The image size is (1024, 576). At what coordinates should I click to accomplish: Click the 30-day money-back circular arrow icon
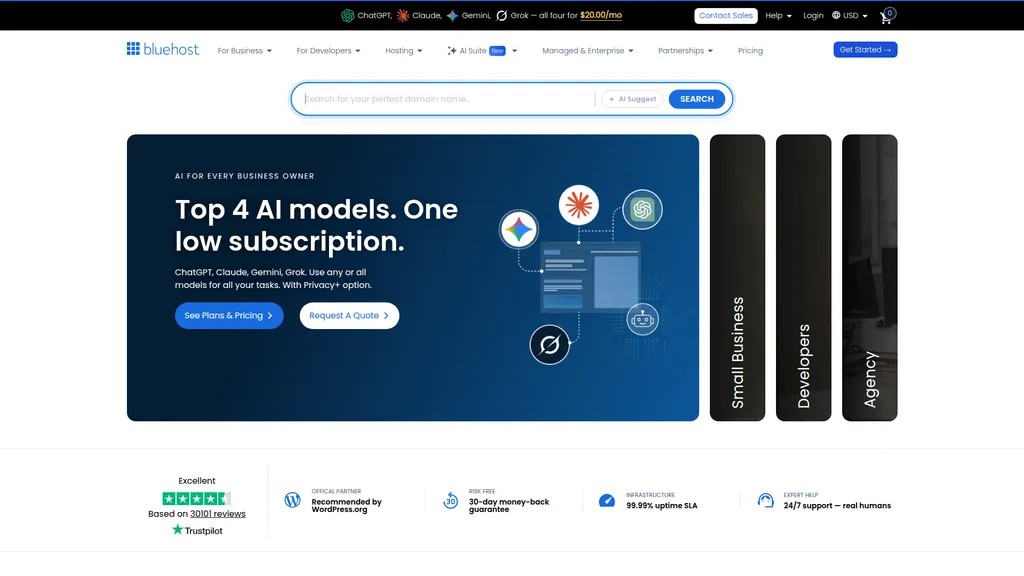click(451, 501)
